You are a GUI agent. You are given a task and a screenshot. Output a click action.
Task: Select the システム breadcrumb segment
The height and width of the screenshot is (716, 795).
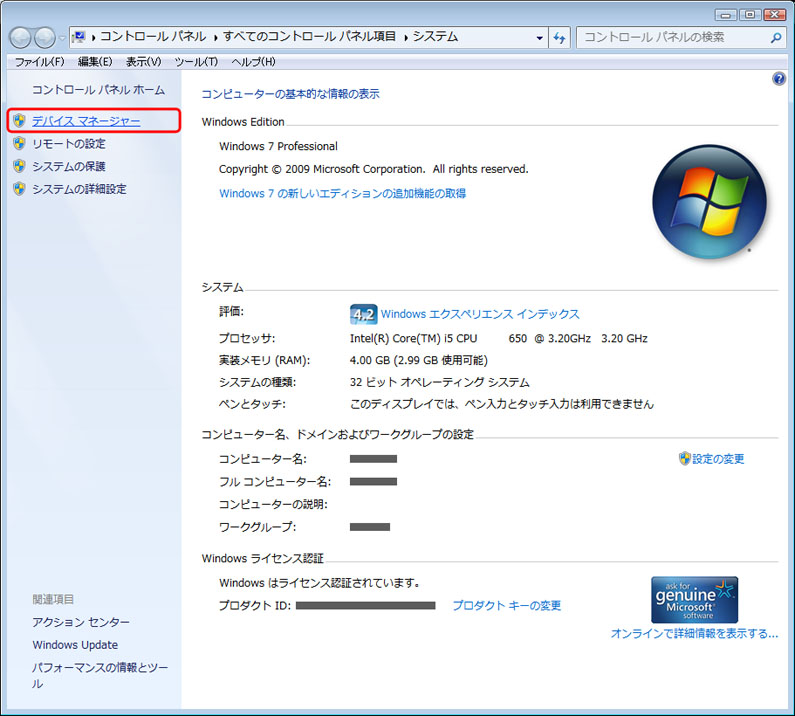(x=436, y=37)
